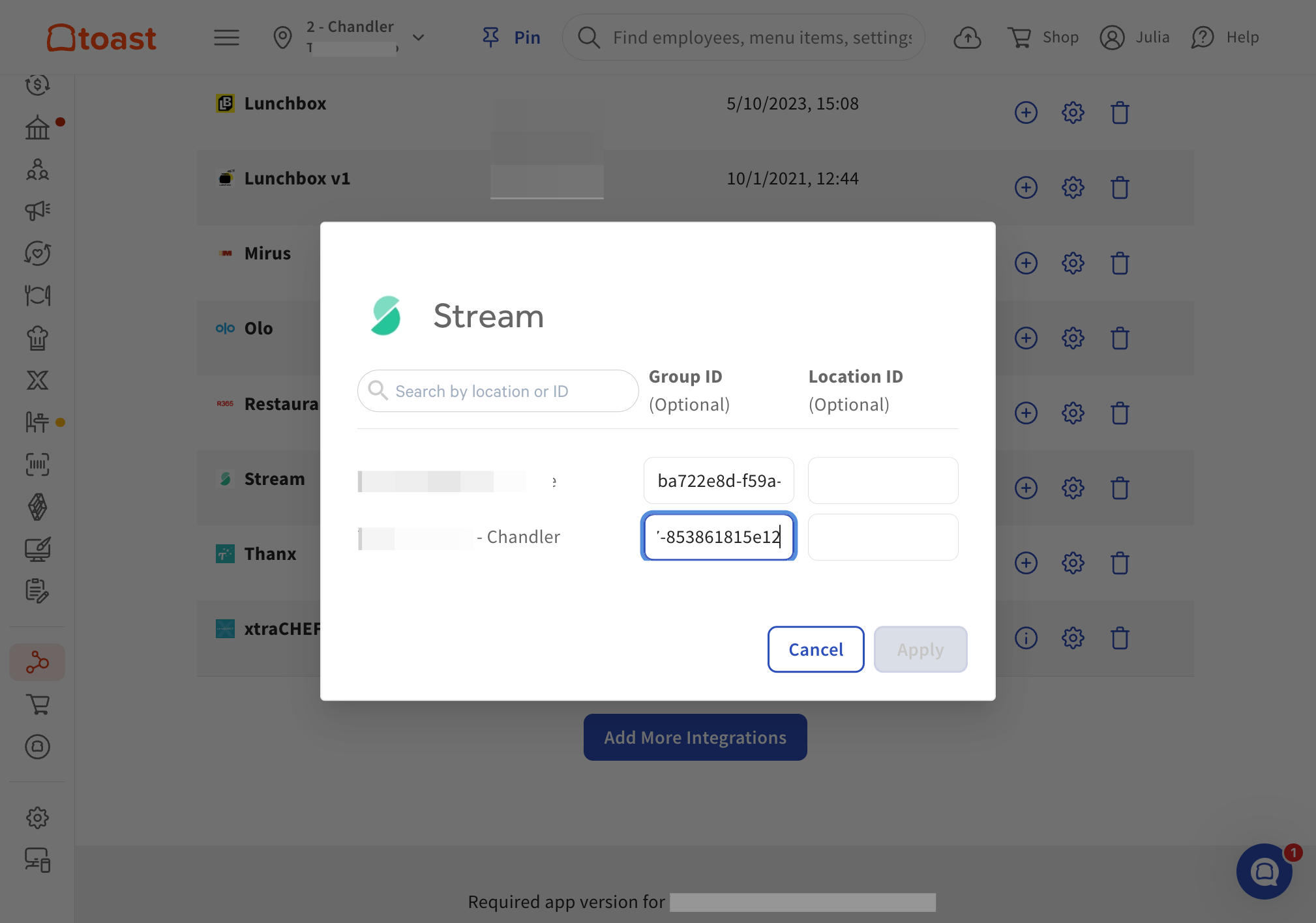
Task: Open the megaphone marketing sidebar icon
Action: 38,211
